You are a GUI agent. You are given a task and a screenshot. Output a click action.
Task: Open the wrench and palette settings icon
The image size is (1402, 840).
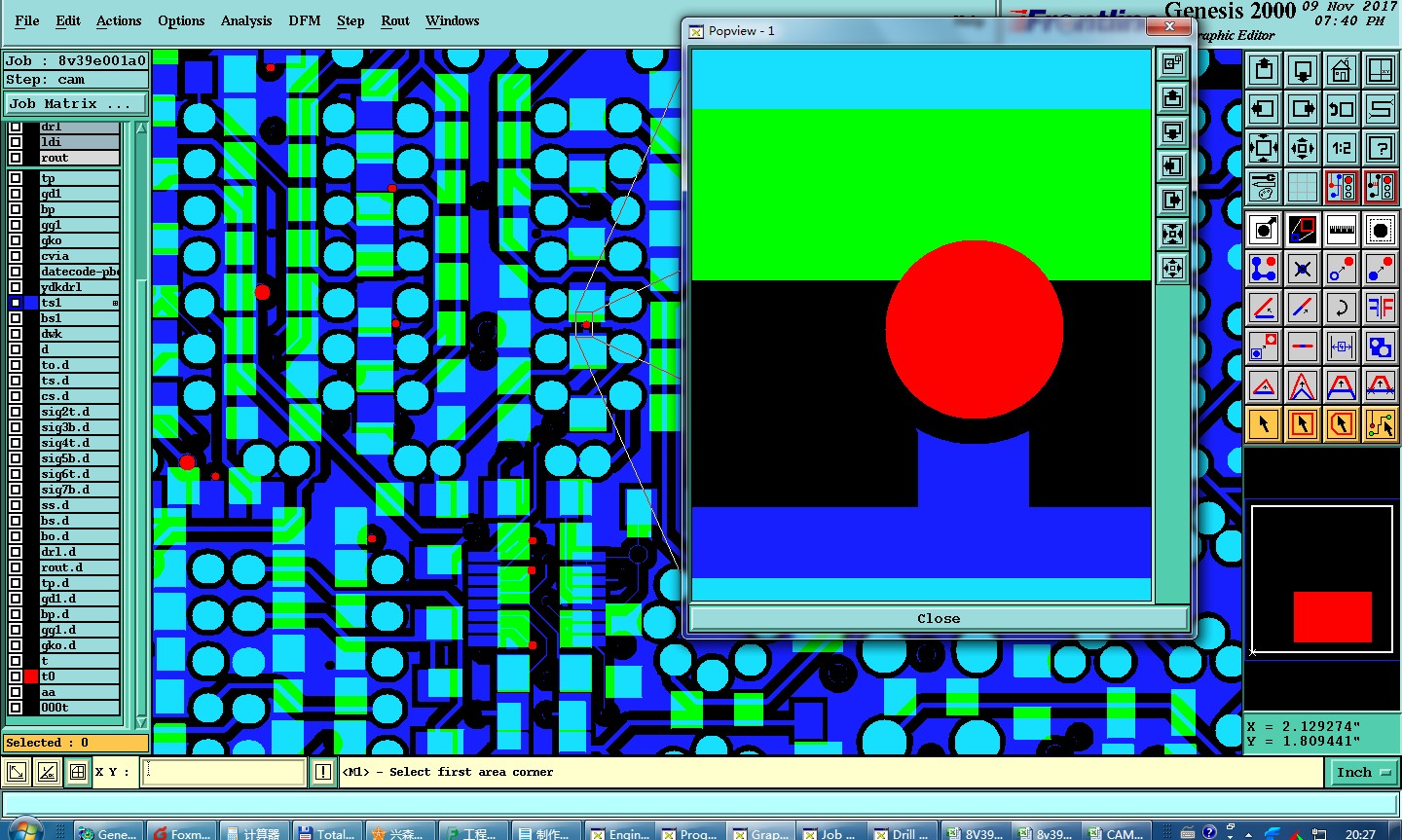point(1264,187)
